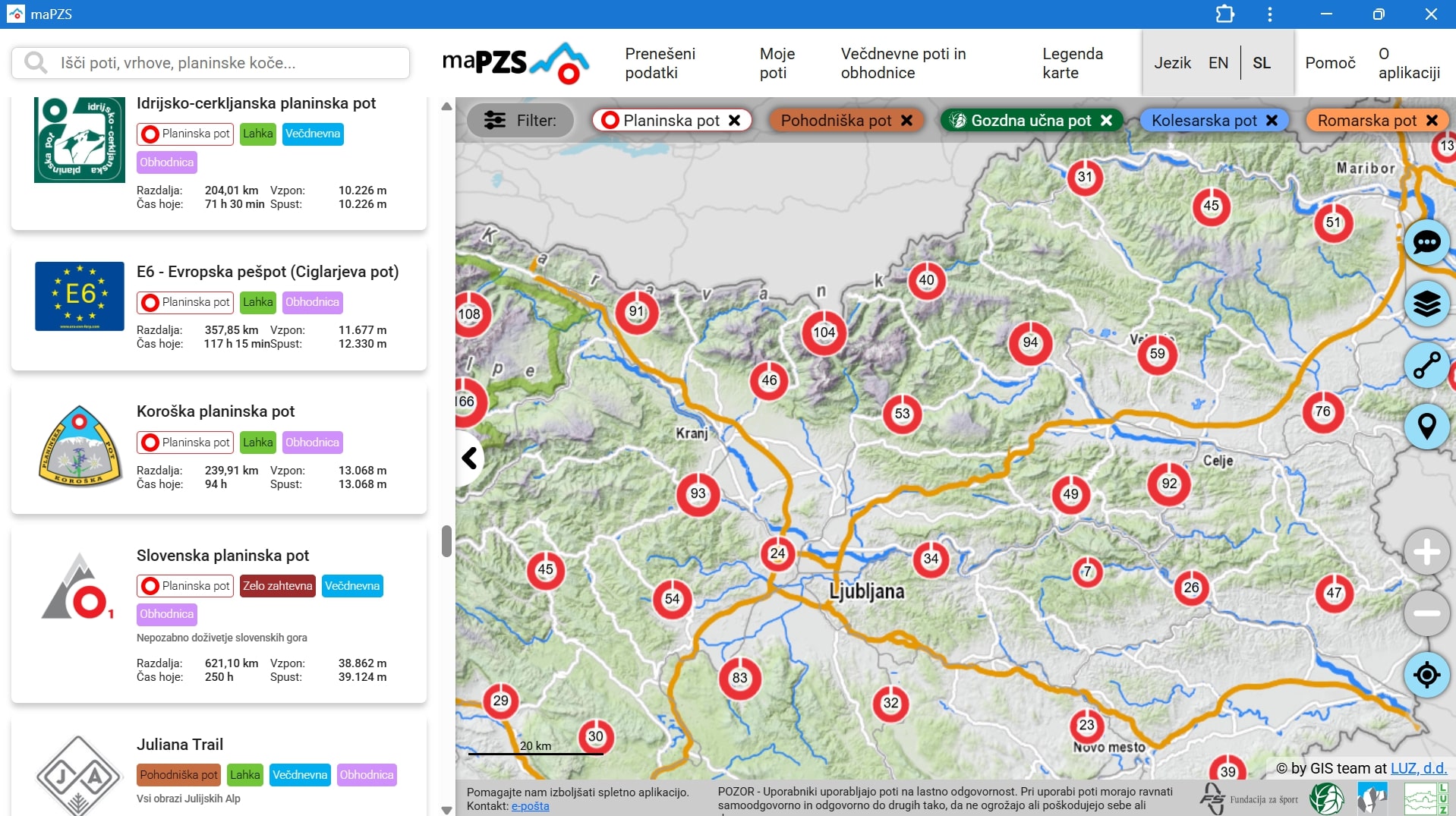
Task: Click the location pin tool
Action: coord(1426,427)
